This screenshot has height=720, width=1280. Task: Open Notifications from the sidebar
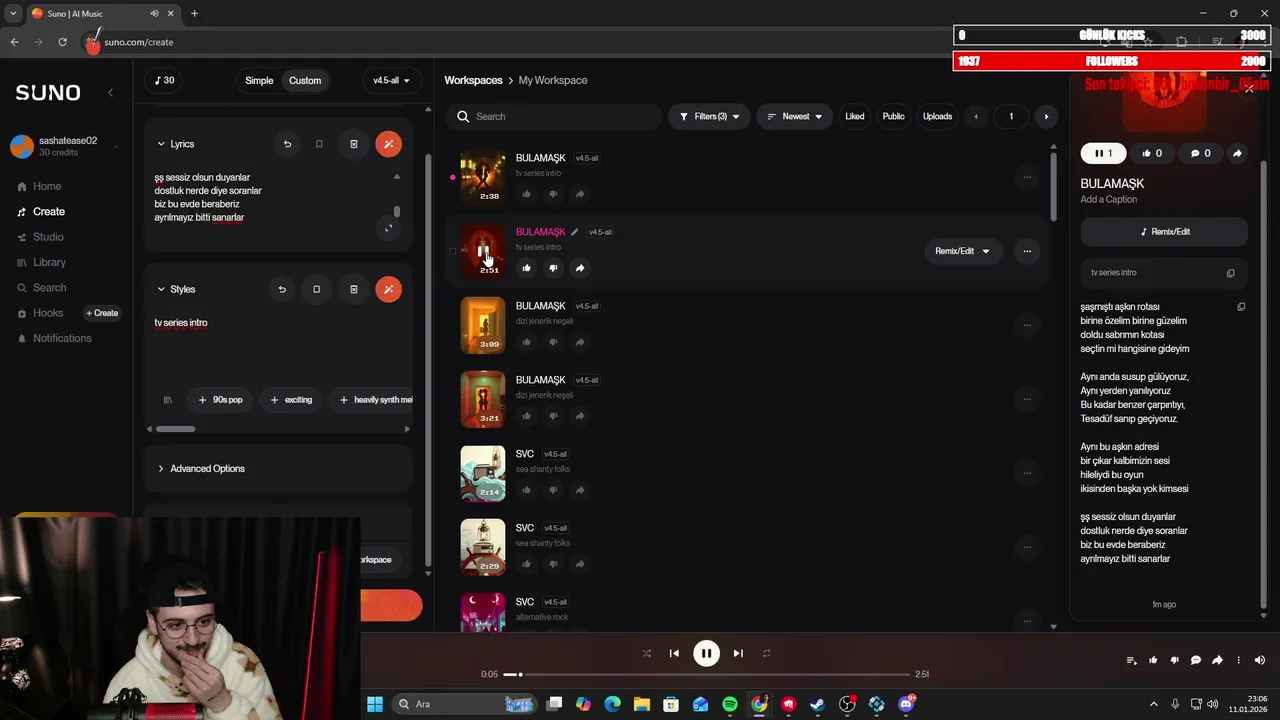[55, 339]
